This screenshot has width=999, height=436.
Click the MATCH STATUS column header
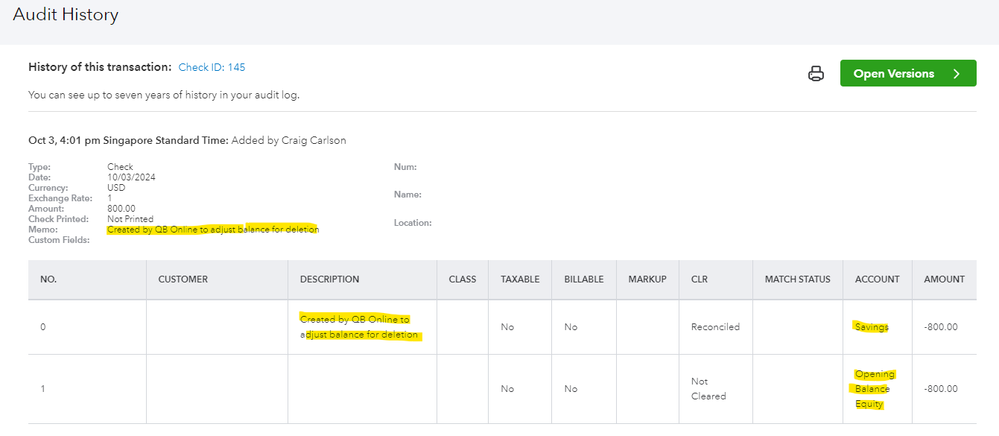(x=797, y=280)
